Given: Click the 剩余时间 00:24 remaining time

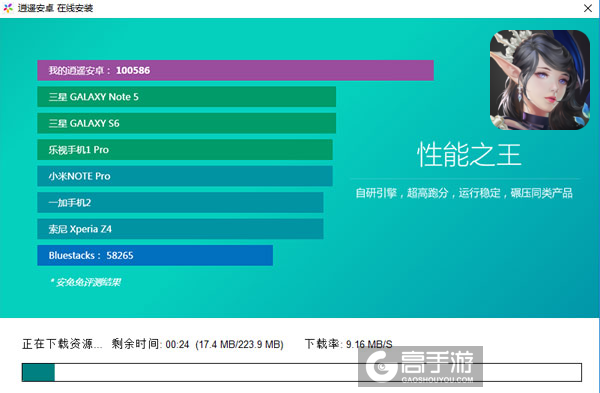Looking at the screenshot, I should tap(150, 344).
